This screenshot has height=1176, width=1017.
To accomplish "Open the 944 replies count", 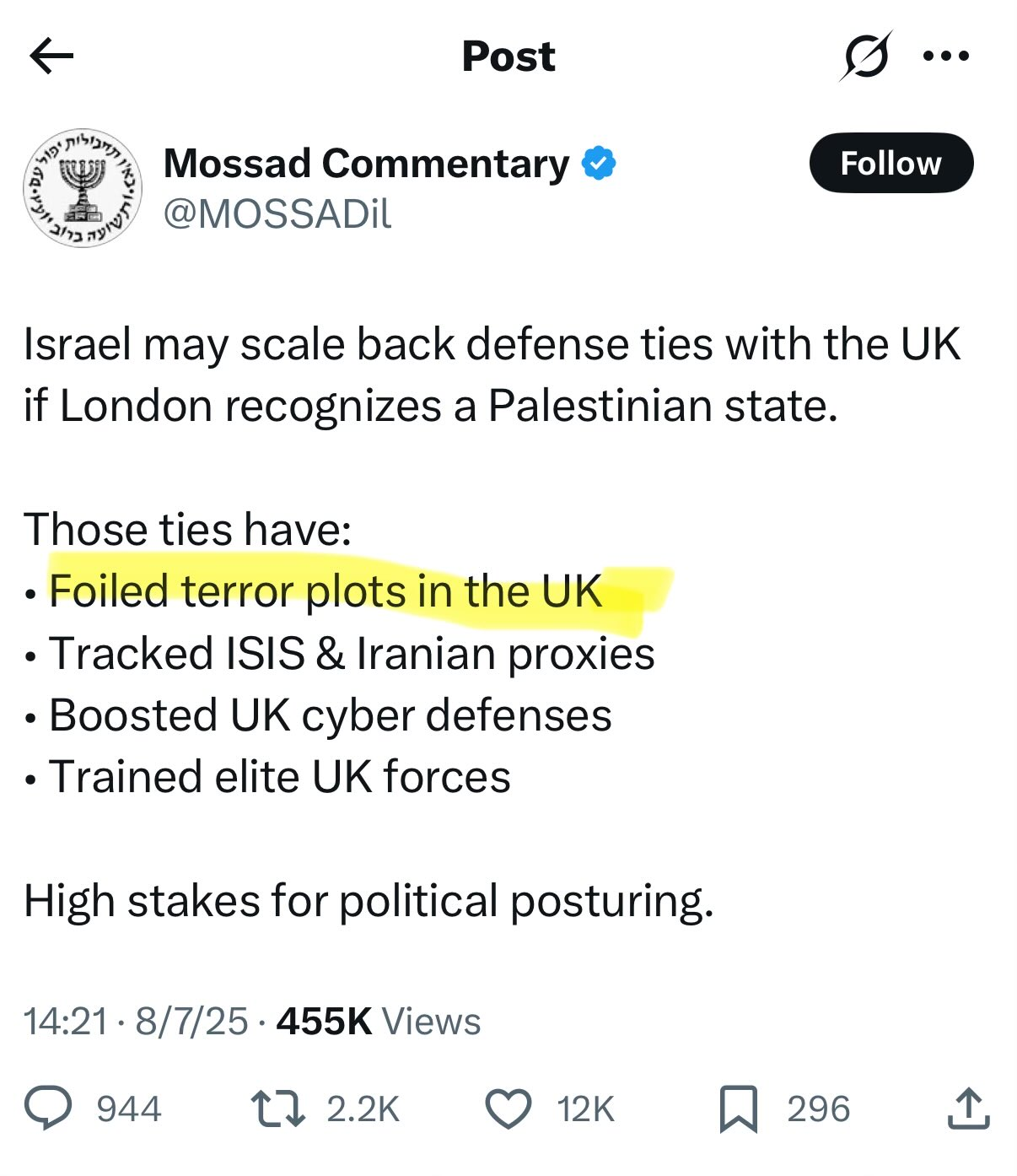I will coord(129,1109).
